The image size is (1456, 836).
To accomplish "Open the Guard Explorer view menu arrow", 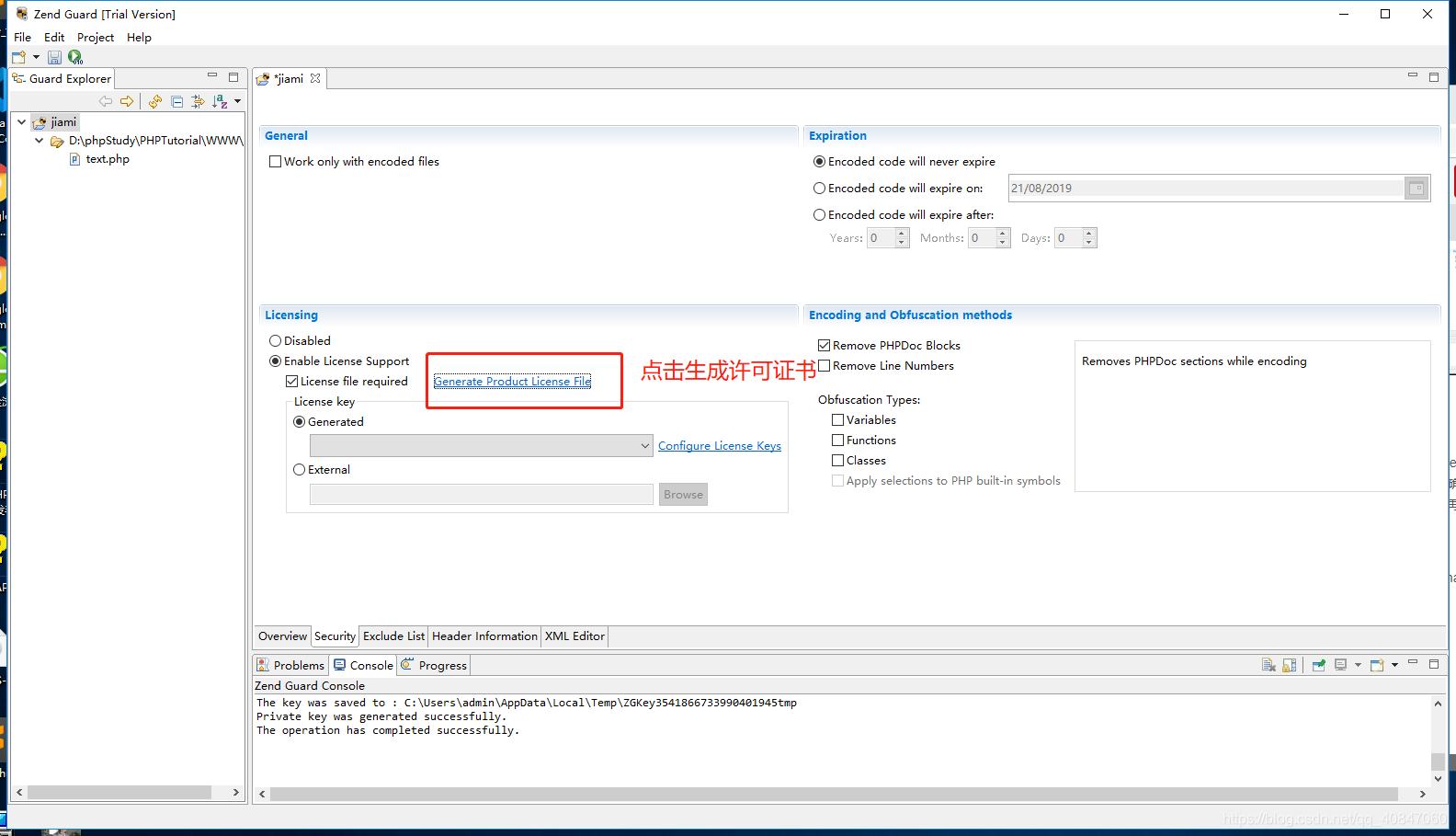I will 237,101.
